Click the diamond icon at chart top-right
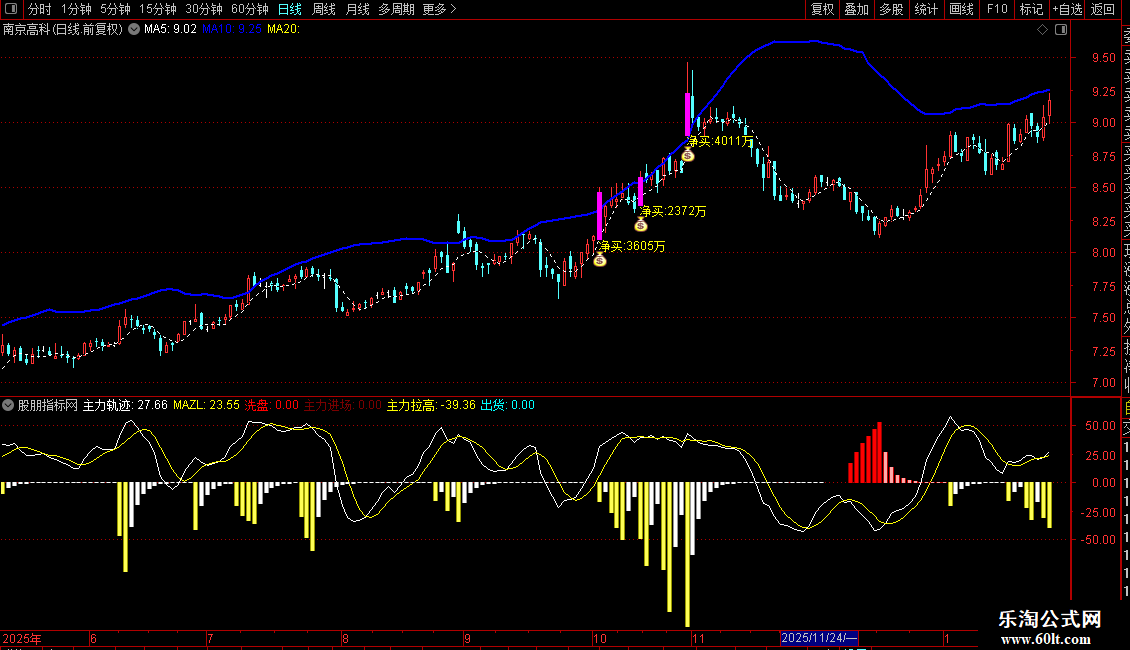Image resolution: width=1130 pixels, height=650 pixels. click(x=1042, y=30)
